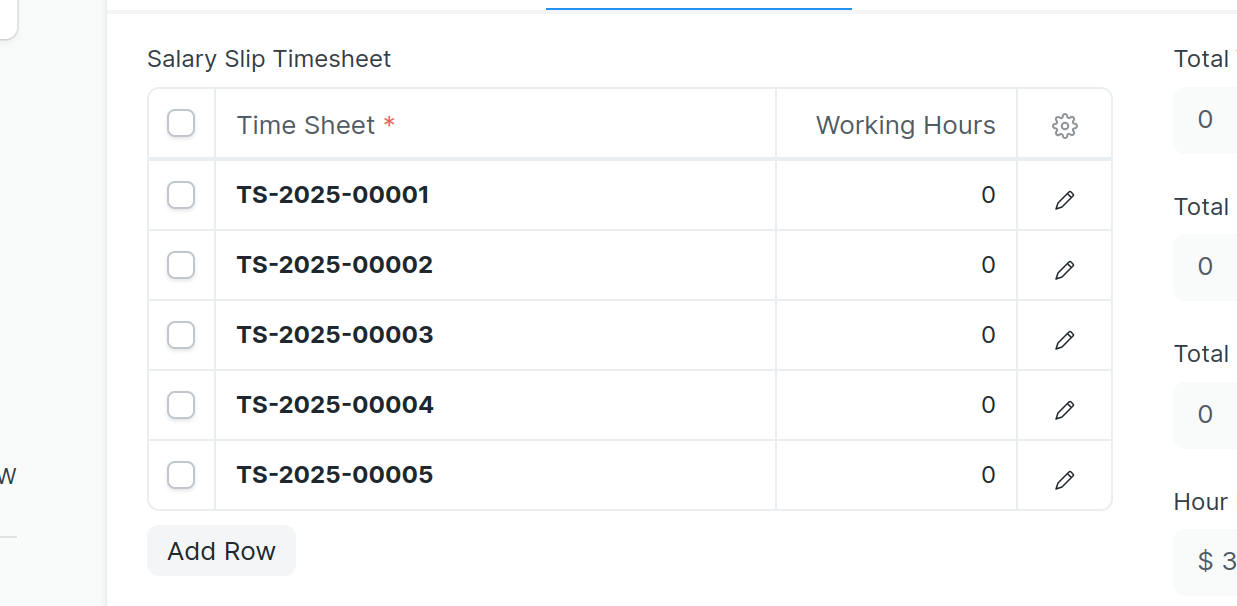Check the box for TS-2025-00002

pos(181,265)
